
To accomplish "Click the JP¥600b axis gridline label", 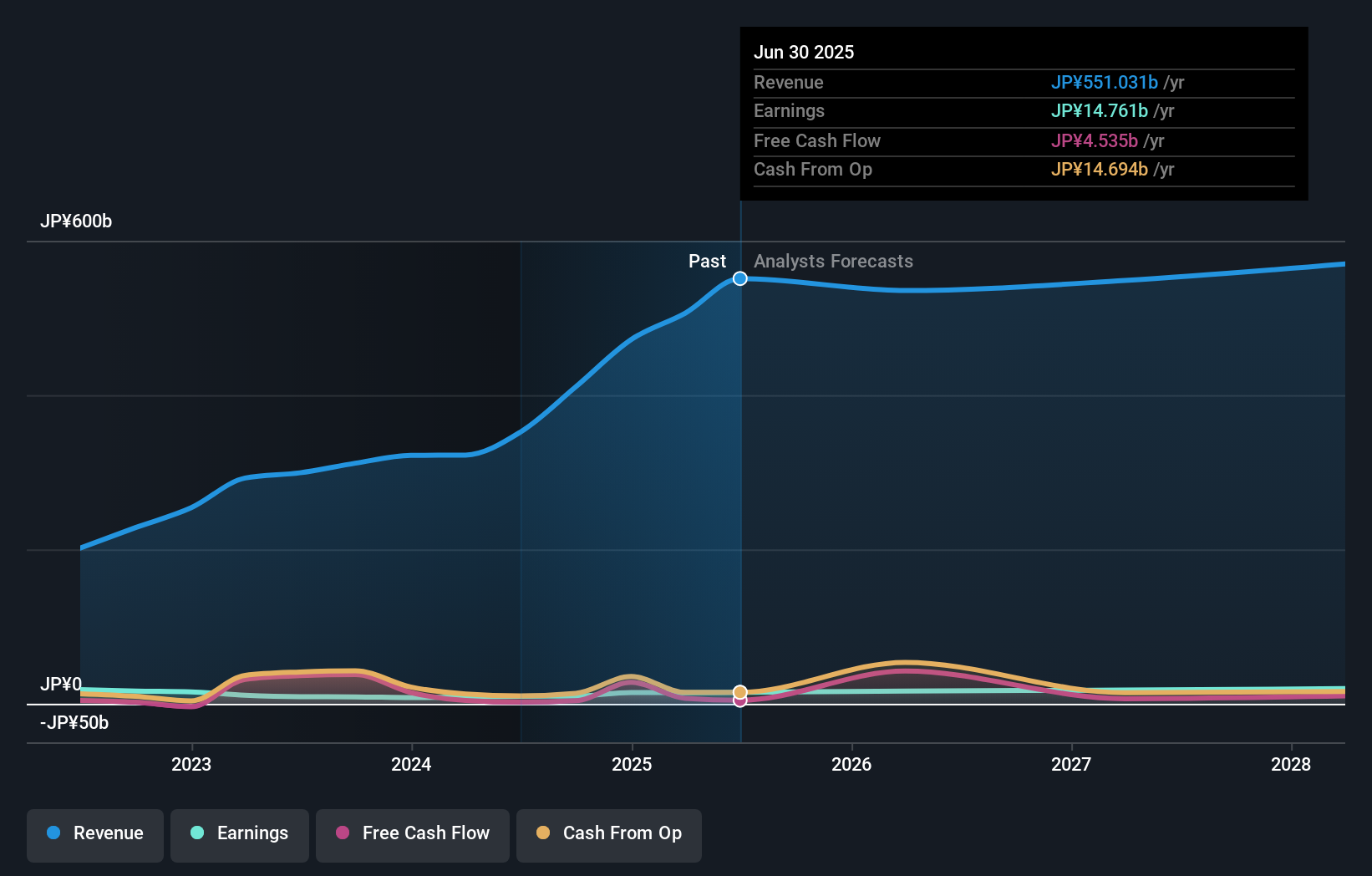I will point(76,222).
